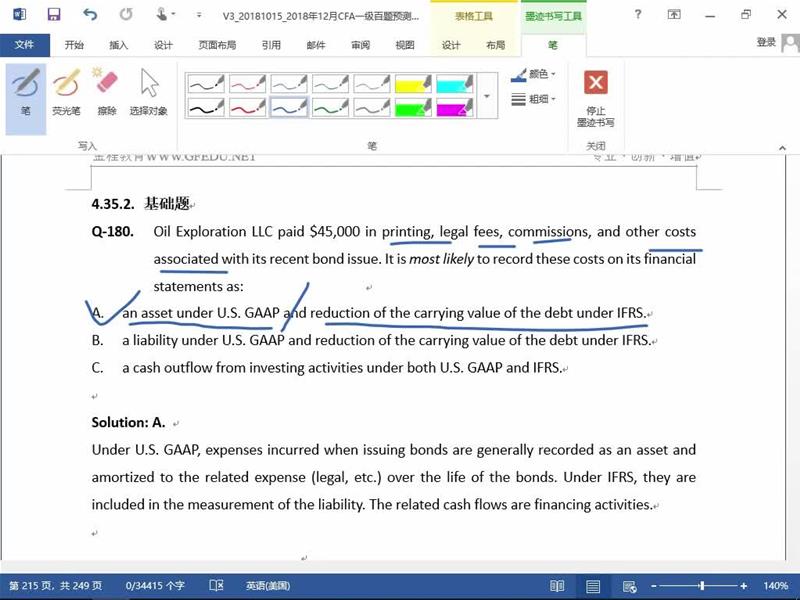Toggle Print Layout view in status bar

click(593, 585)
